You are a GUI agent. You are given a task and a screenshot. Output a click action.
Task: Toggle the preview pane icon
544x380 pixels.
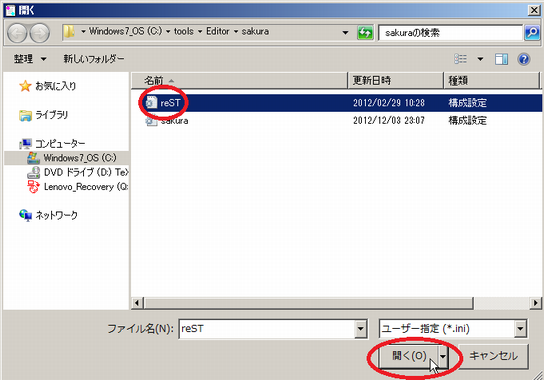[x=501, y=59]
